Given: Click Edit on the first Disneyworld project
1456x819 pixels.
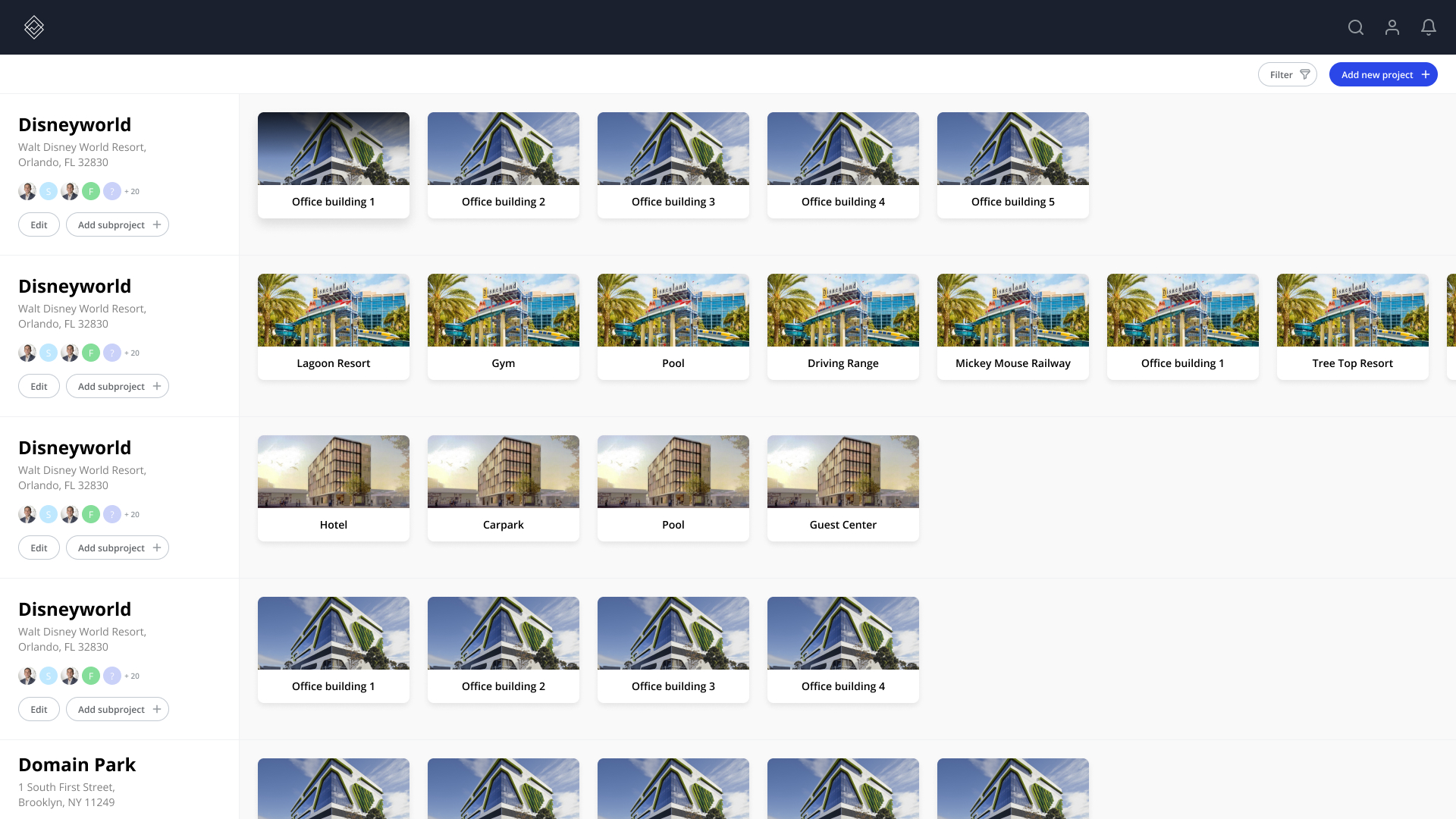Looking at the screenshot, I should pos(39,224).
